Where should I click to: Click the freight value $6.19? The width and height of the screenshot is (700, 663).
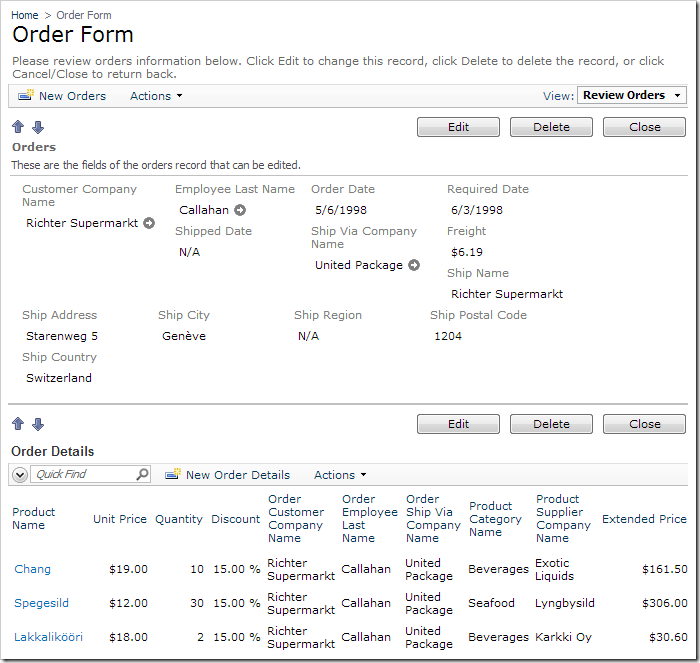[467, 252]
